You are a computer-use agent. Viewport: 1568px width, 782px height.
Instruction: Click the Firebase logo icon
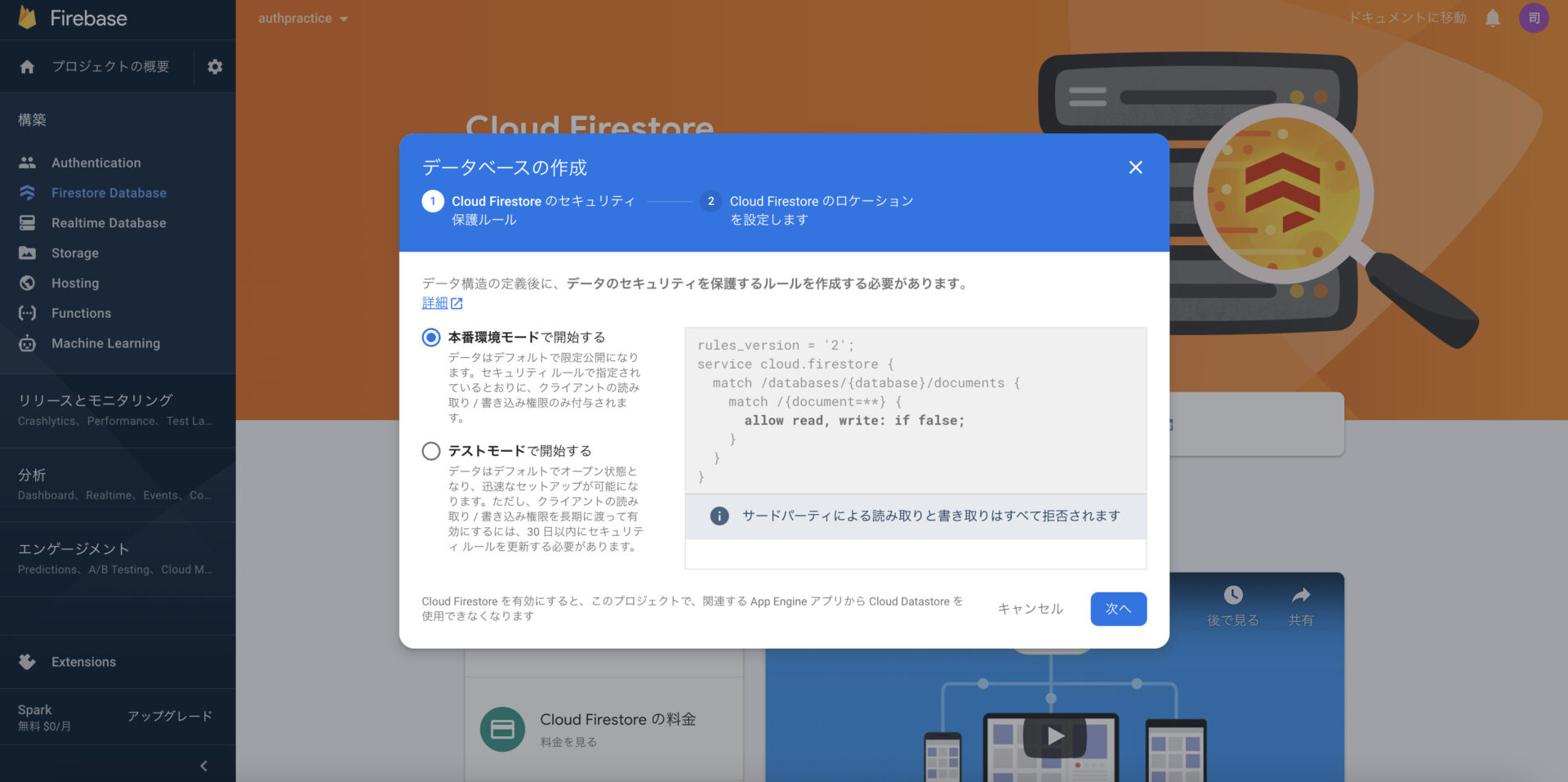pos(28,17)
